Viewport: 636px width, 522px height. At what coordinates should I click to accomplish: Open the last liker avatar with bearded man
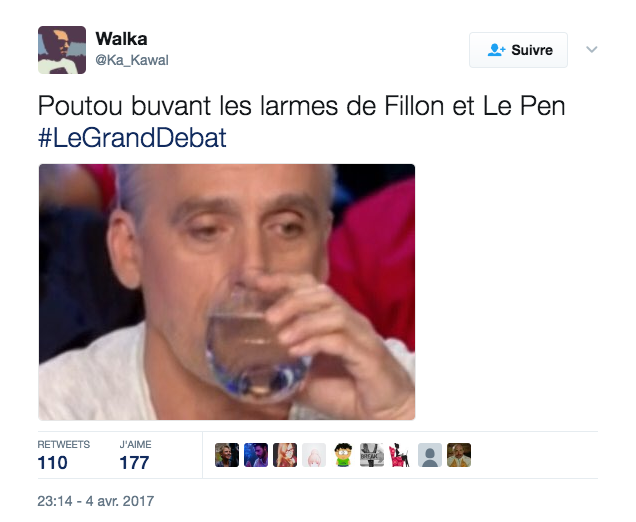pyautogui.click(x=459, y=455)
